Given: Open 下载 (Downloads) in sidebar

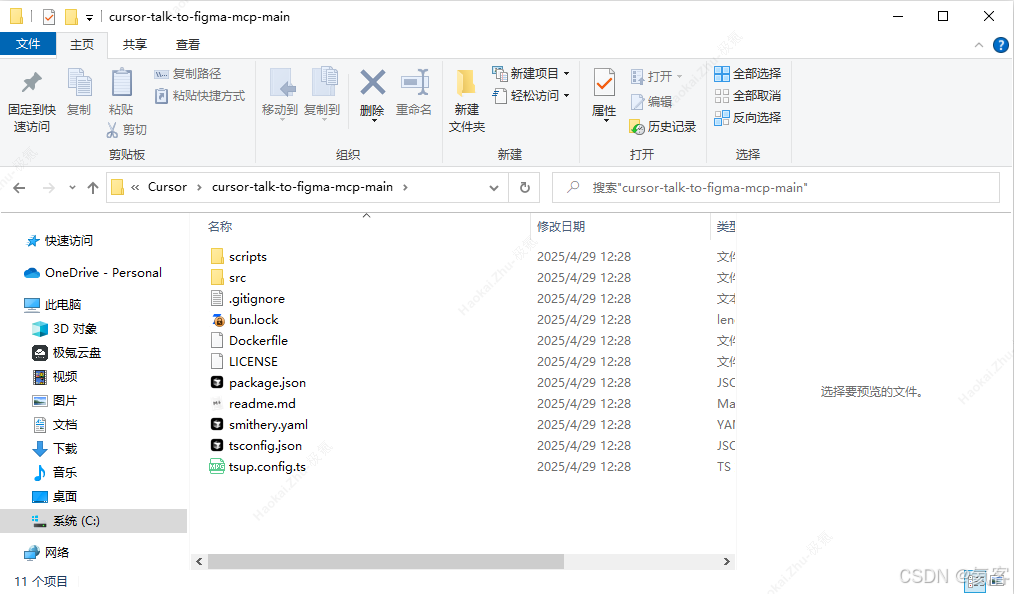Looking at the screenshot, I should tap(65, 449).
